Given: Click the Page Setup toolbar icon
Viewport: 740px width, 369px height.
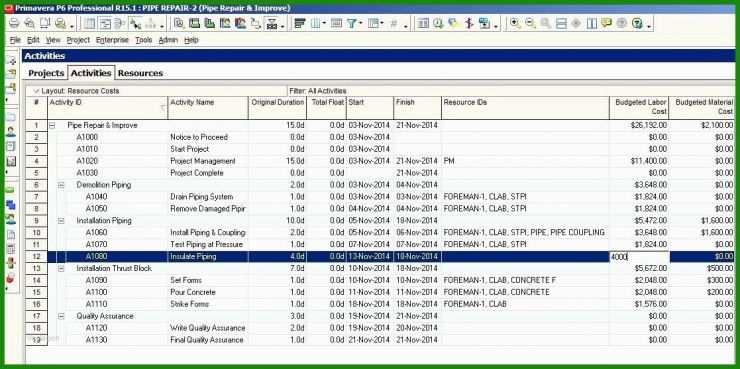Looking at the screenshot, I should [45, 23].
